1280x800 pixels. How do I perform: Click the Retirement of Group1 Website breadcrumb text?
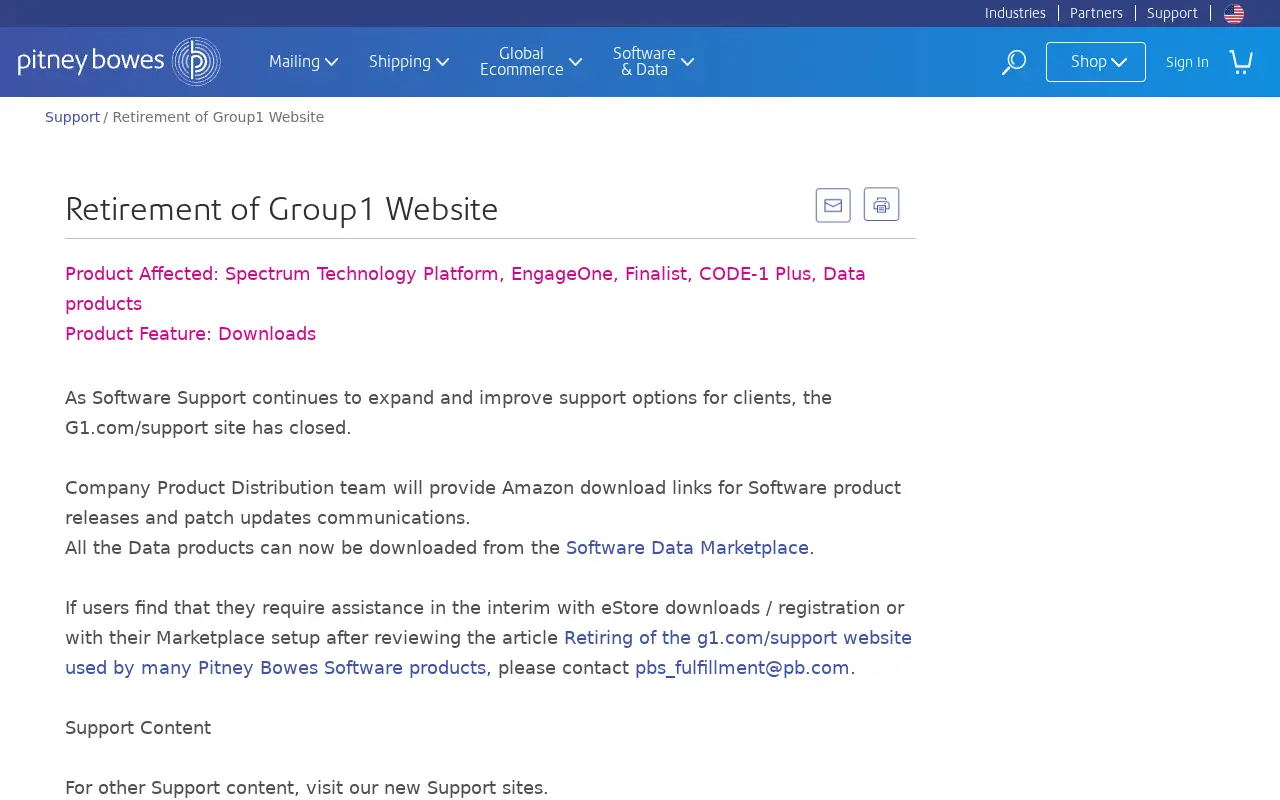click(218, 117)
